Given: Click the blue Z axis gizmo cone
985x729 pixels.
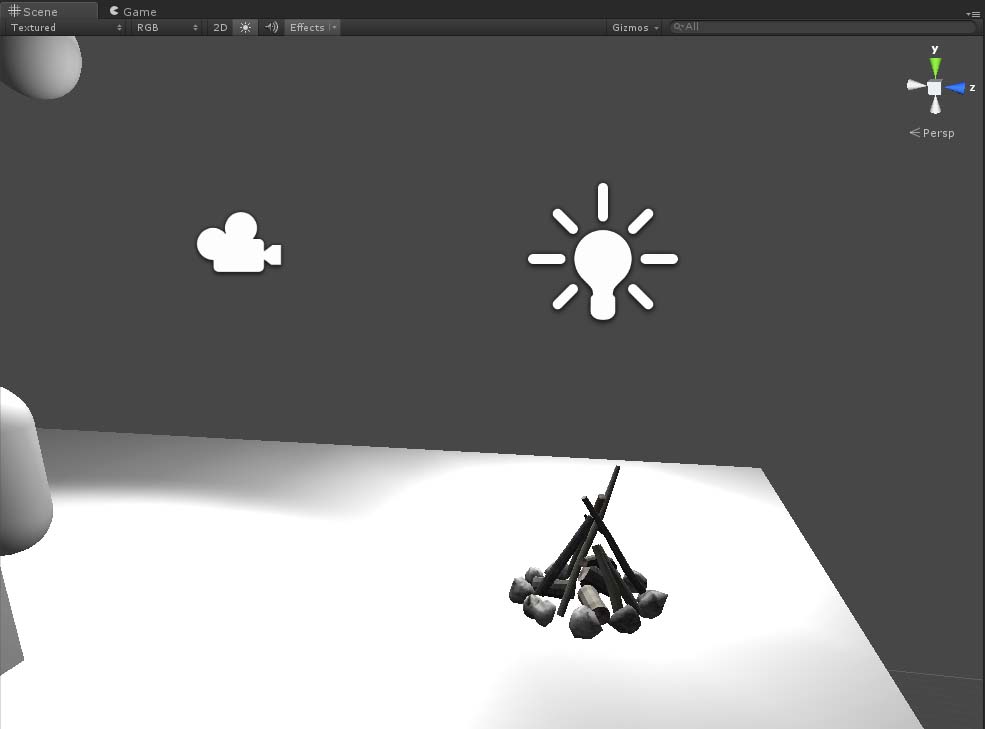Looking at the screenshot, I should point(955,88).
